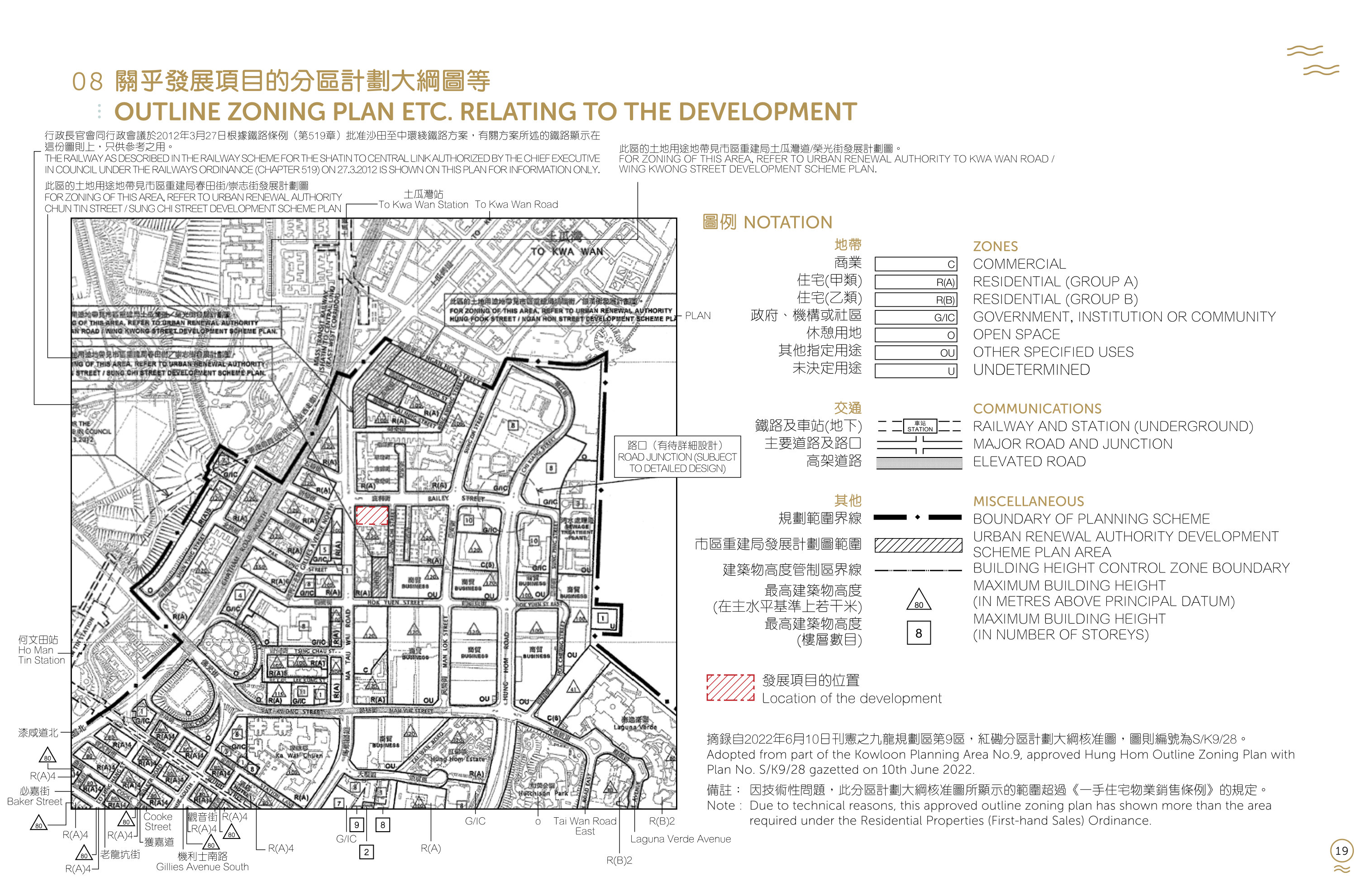Click the Open Space 'O' legend box

click(x=915, y=335)
